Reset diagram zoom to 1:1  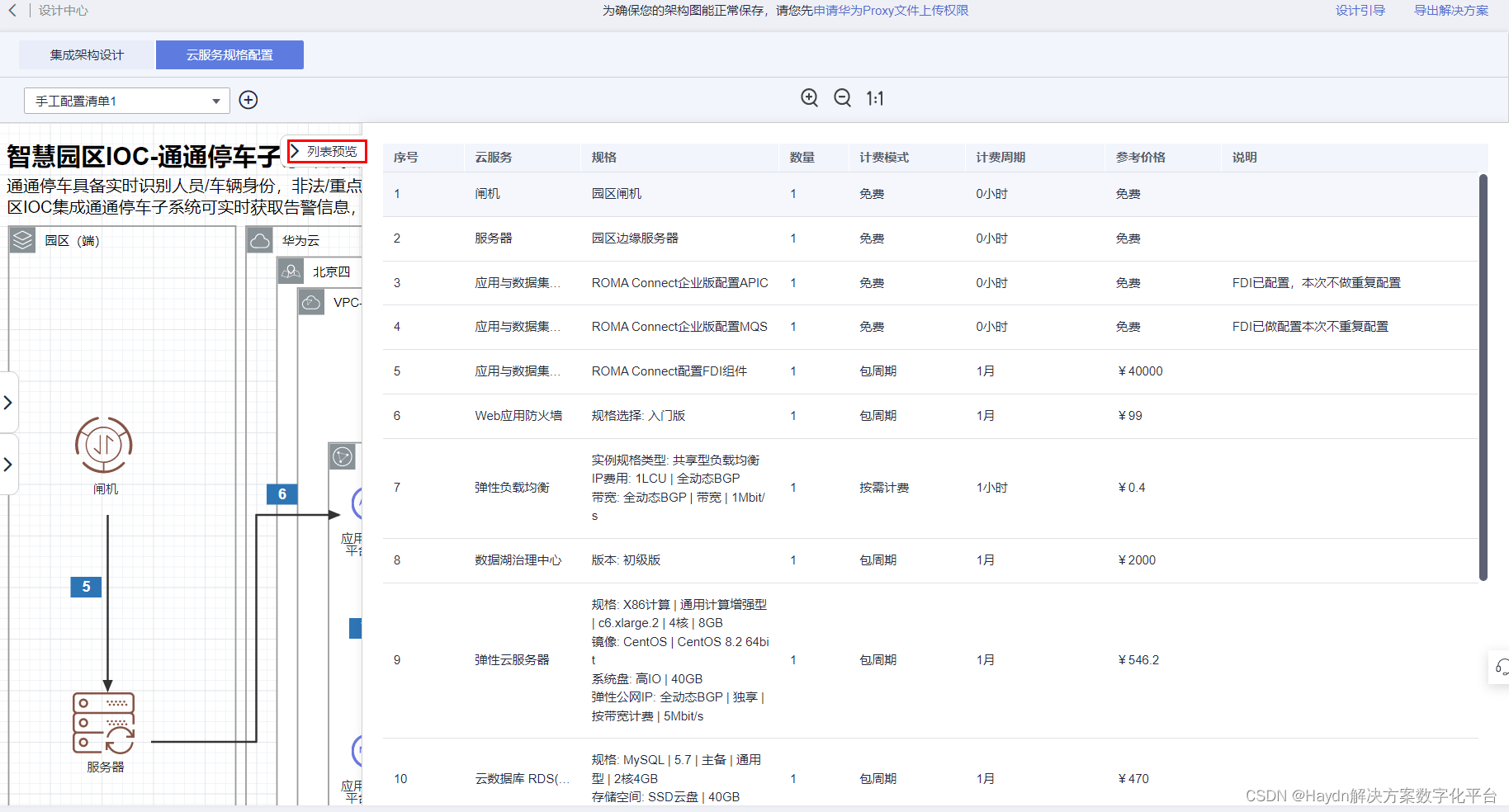(875, 99)
